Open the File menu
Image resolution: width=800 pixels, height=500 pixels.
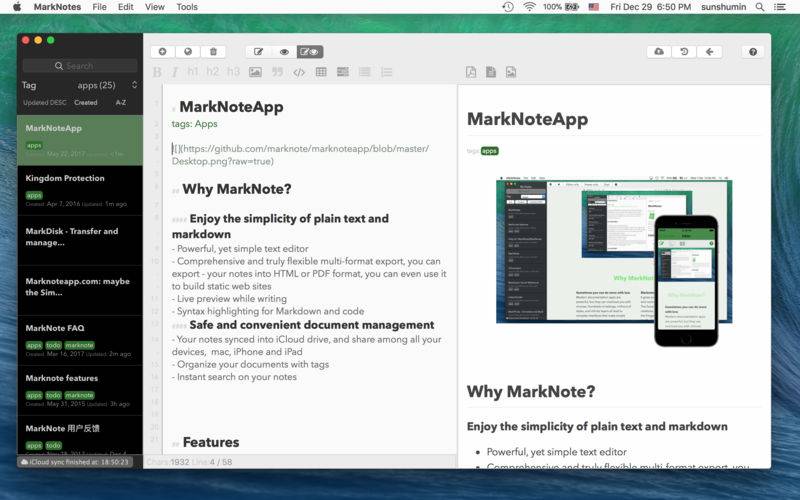pos(99,7)
